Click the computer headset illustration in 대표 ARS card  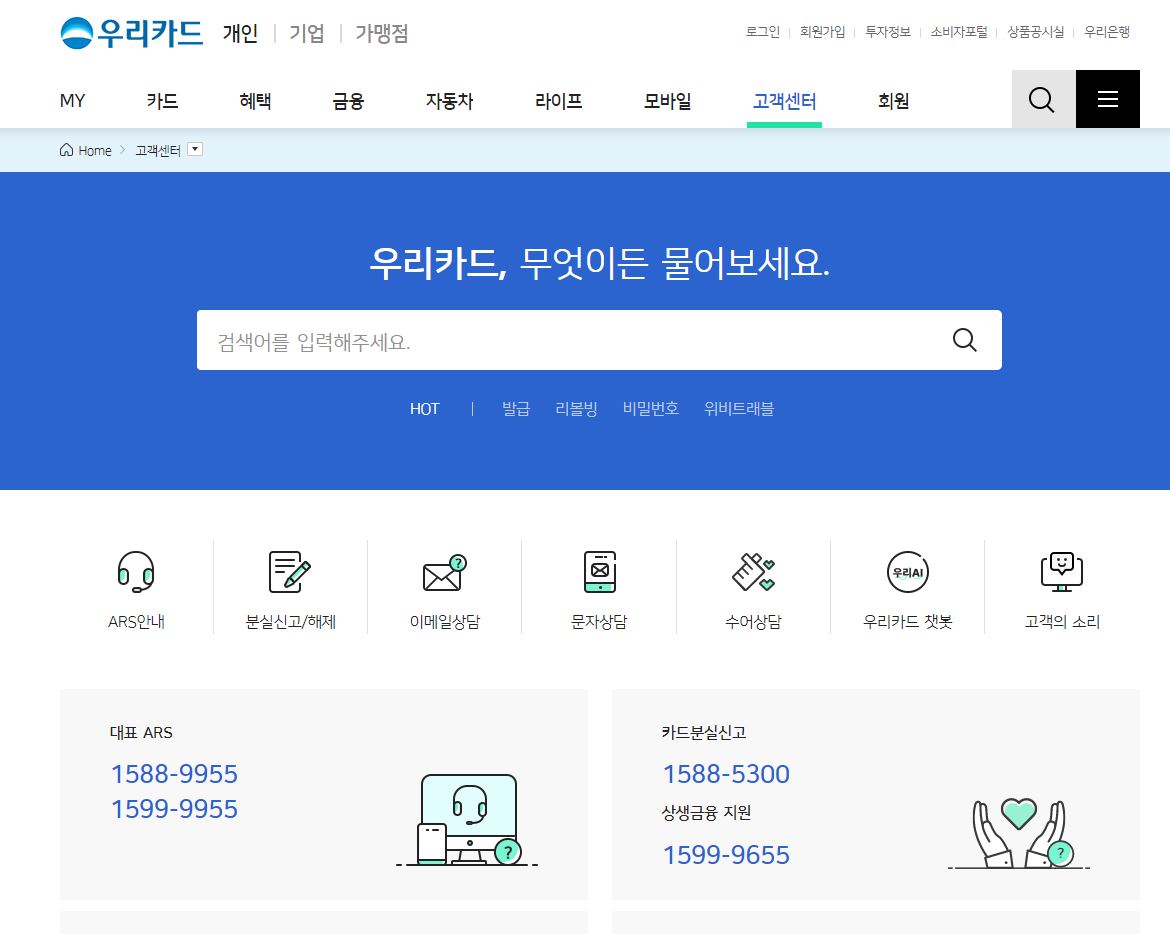click(x=467, y=820)
